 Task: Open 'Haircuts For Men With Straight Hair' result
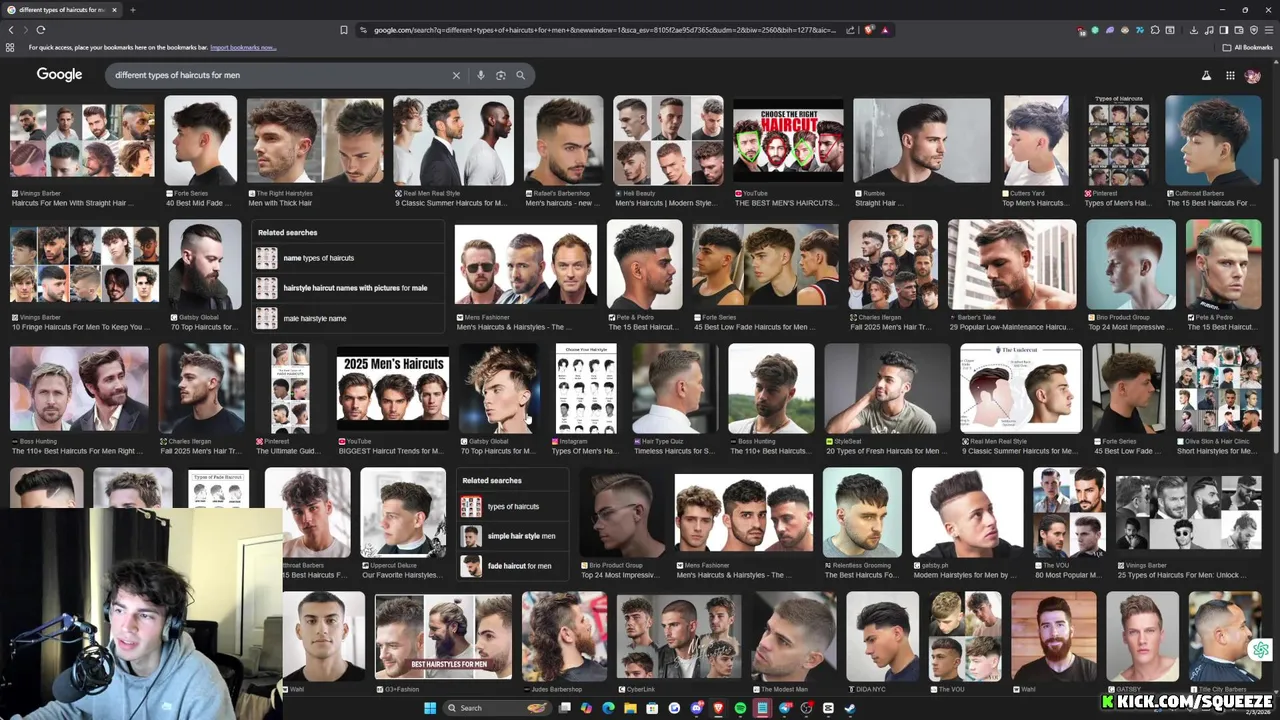tap(82, 141)
